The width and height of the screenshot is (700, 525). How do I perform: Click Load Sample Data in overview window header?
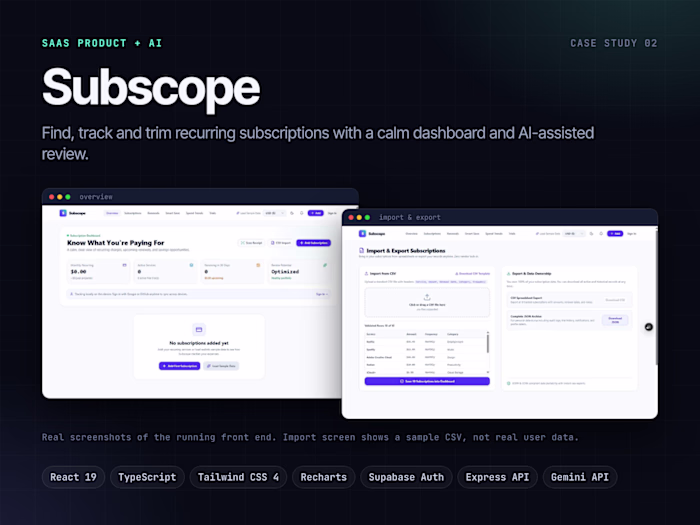[x=249, y=213]
